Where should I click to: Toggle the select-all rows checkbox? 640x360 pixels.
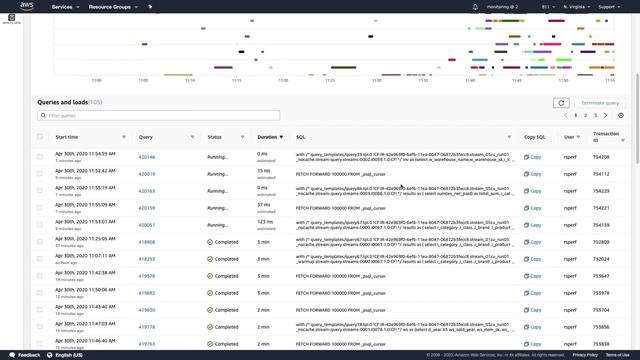(x=40, y=137)
